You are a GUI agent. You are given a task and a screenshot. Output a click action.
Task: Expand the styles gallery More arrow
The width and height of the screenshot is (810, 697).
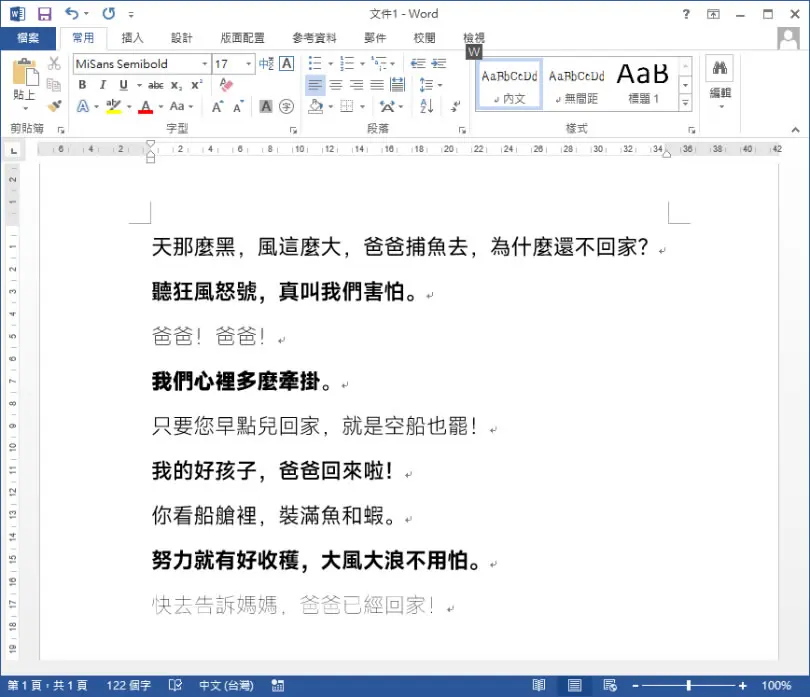[x=686, y=103]
